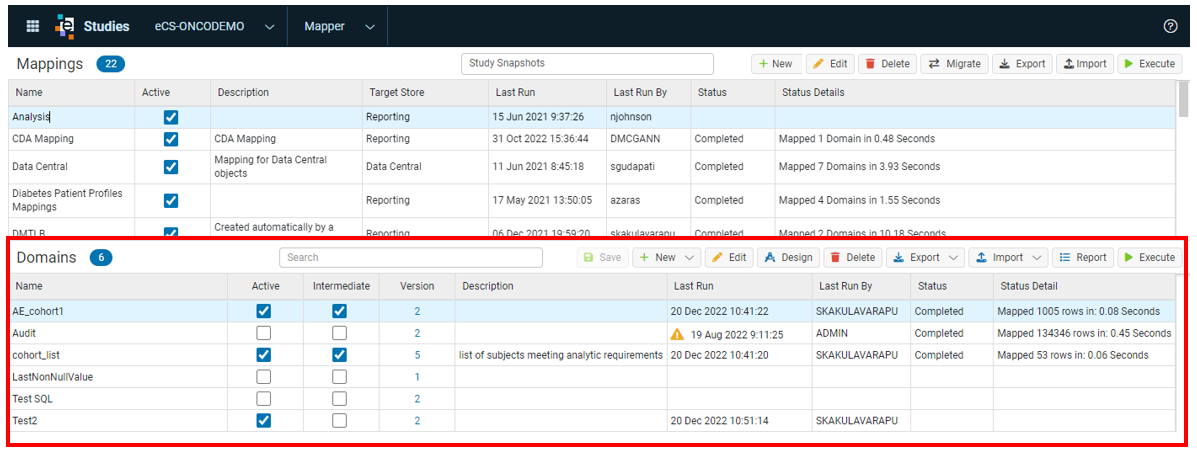Toggle Active checkbox for CDA Mapping

171,139
